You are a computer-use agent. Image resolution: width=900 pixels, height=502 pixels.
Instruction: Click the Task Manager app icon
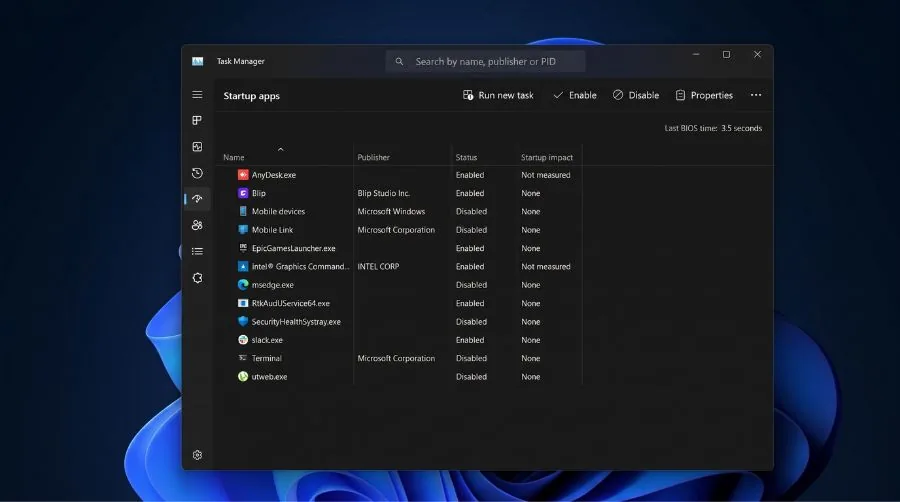pyautogui.click(x=197, y=61)
